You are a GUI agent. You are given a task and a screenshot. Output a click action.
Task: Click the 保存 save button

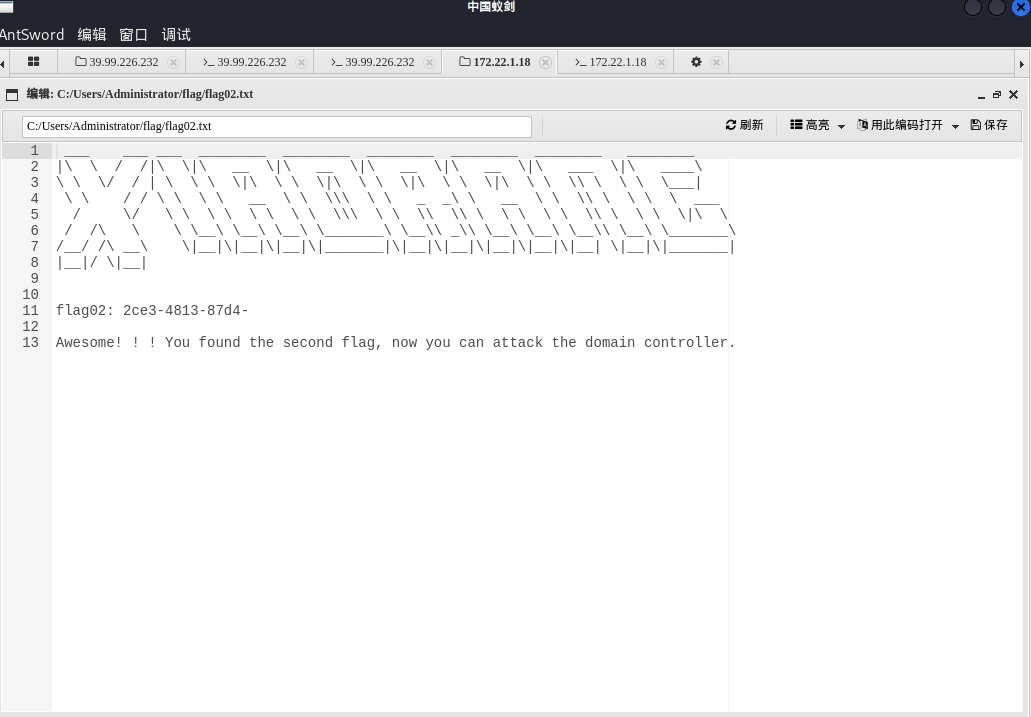coord(989,125)
